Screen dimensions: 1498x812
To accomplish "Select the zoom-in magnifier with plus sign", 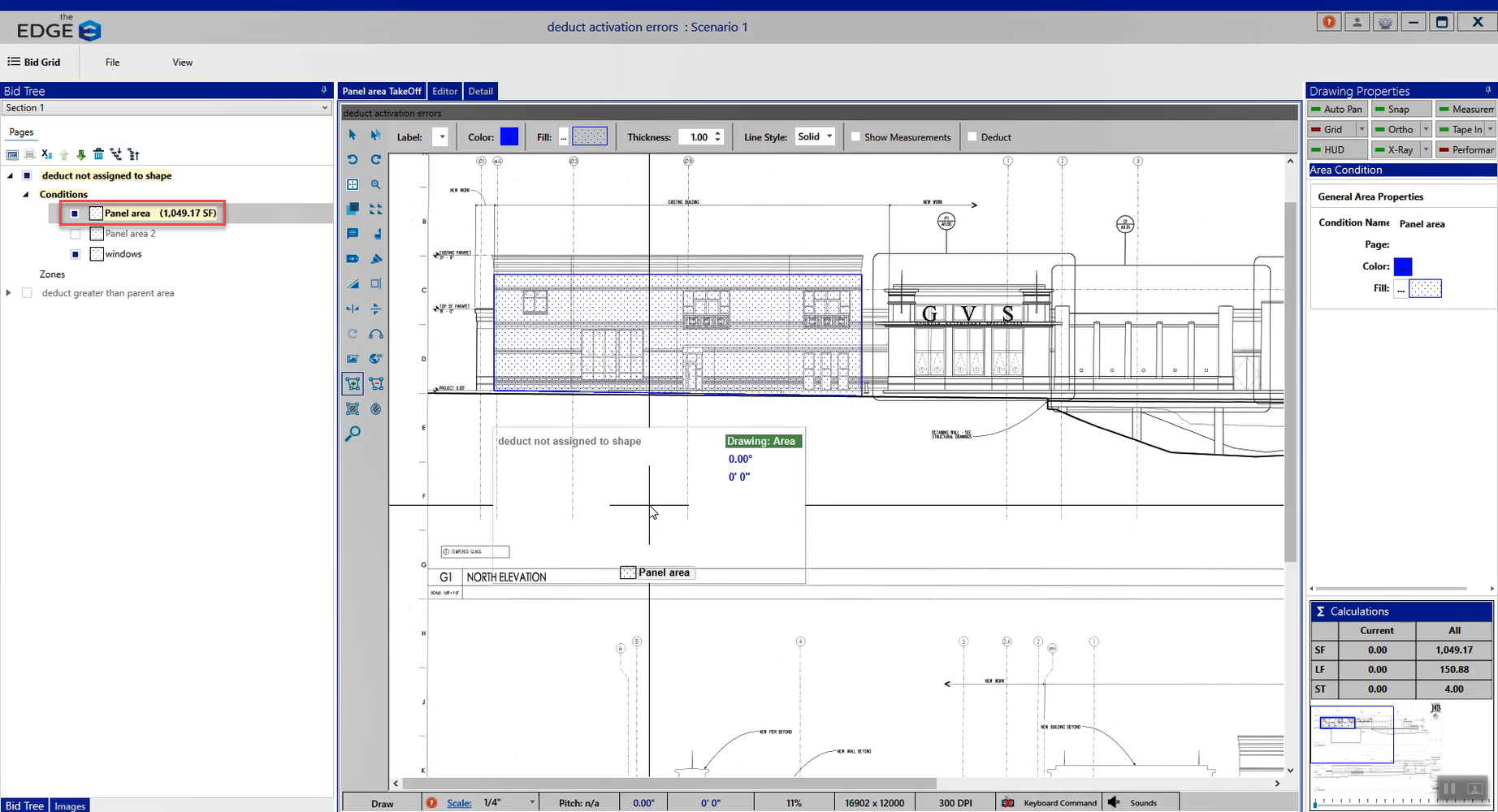I will (x=376, y=184).
